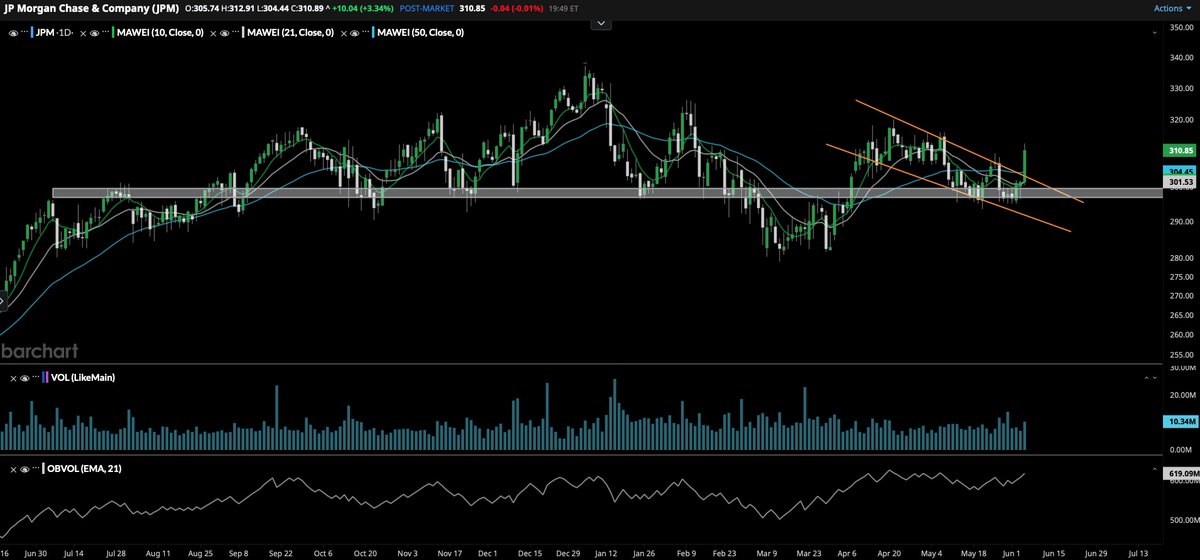Hide the MAWEI (50, Close, 0) line

click(x=355, y=33)
